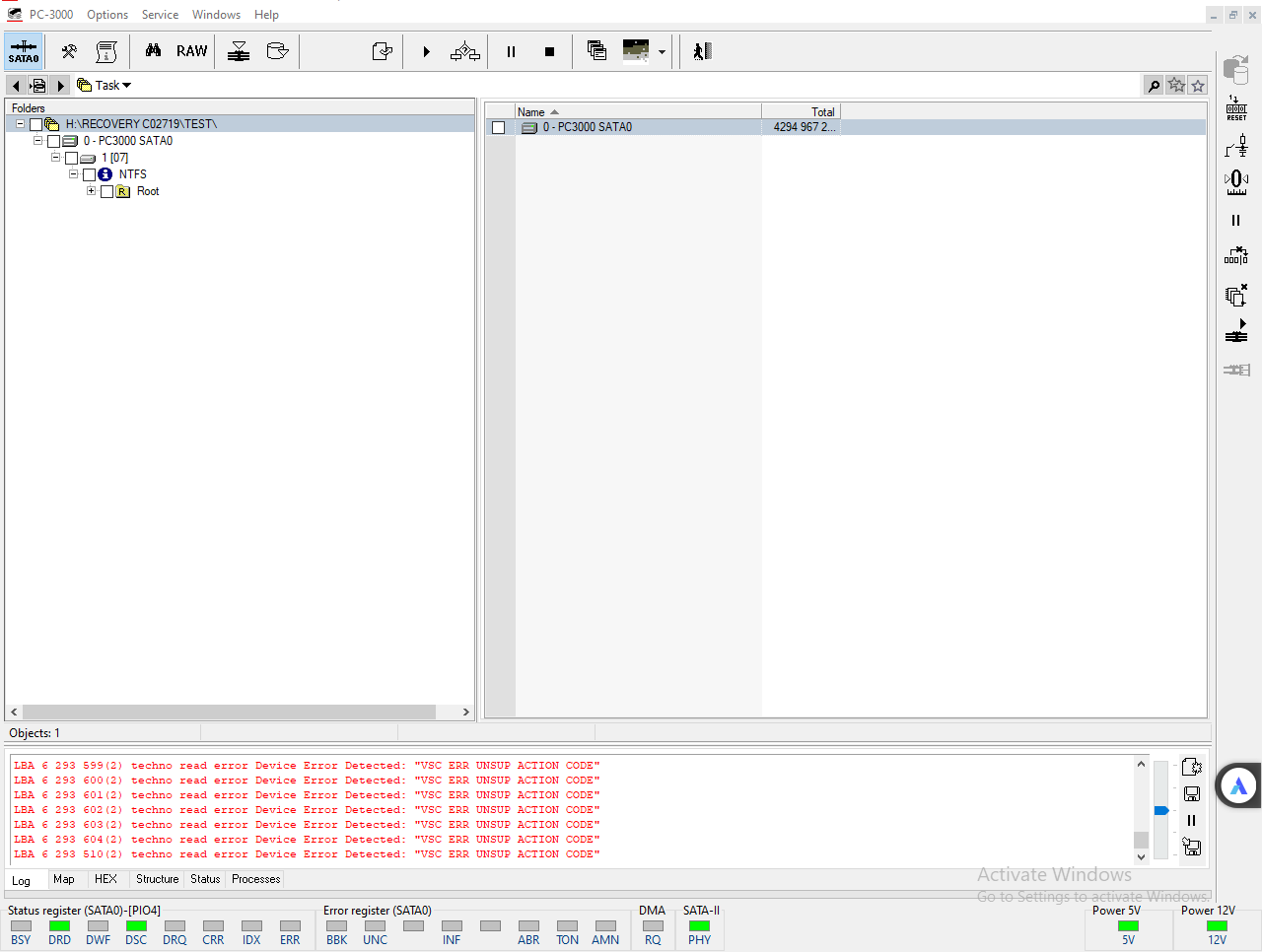1262x952 pixels.
Task: Click the RESET drive icon in right sidebar
Action: pyautogui.click(x=1236, y=108)
